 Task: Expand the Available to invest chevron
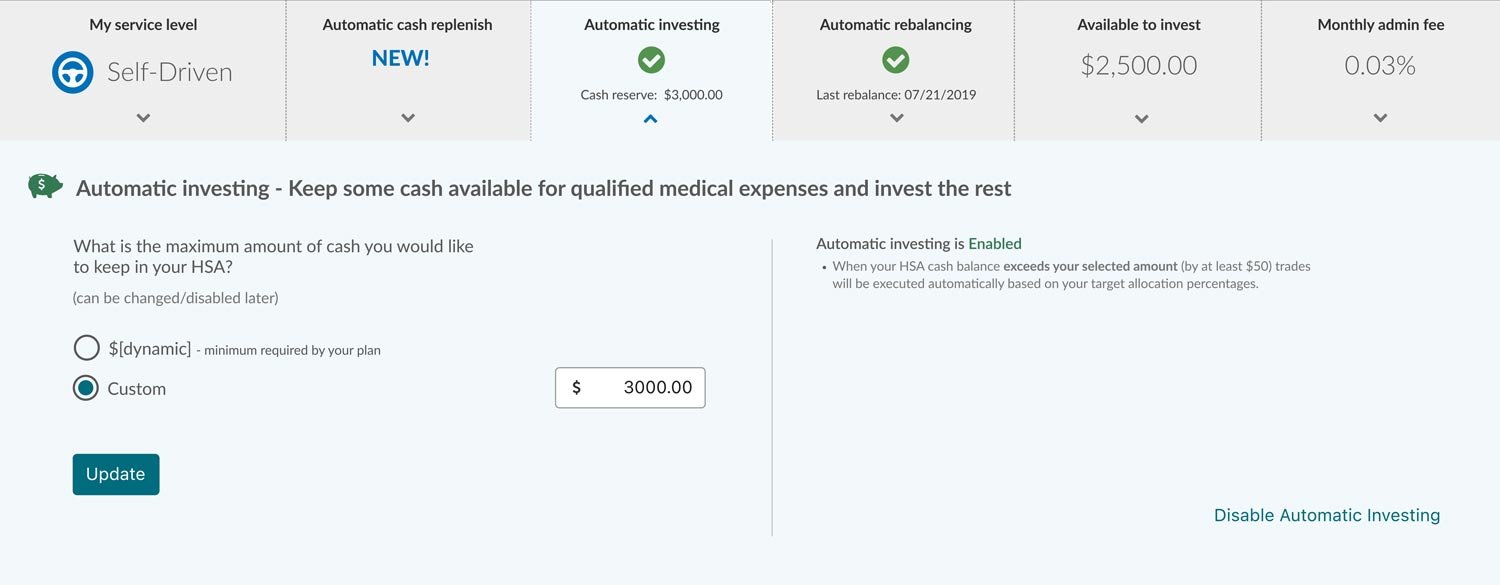[1141, 119]
